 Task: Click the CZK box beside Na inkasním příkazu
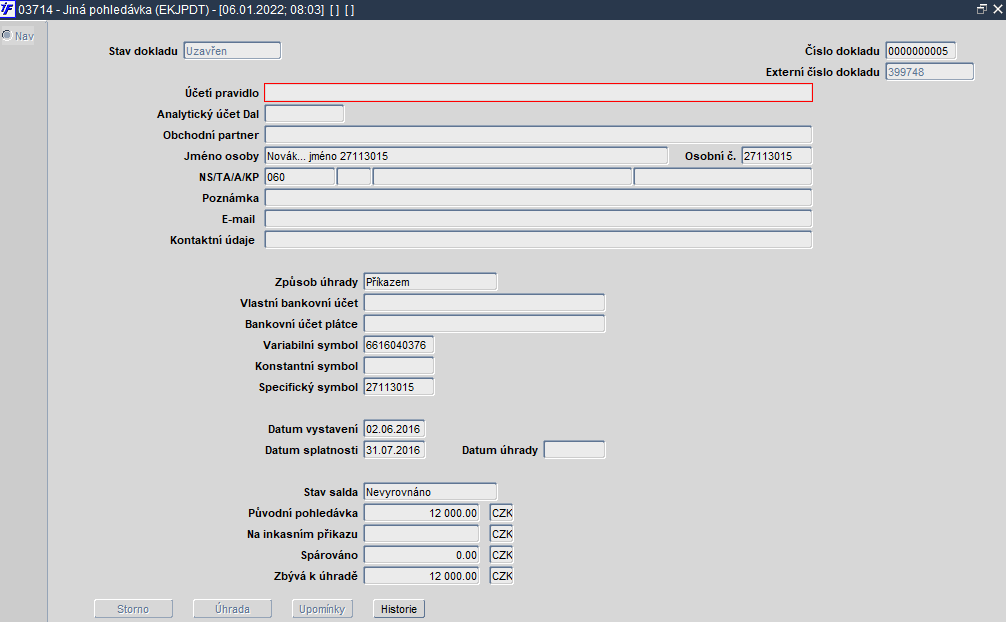click(502, 534)
